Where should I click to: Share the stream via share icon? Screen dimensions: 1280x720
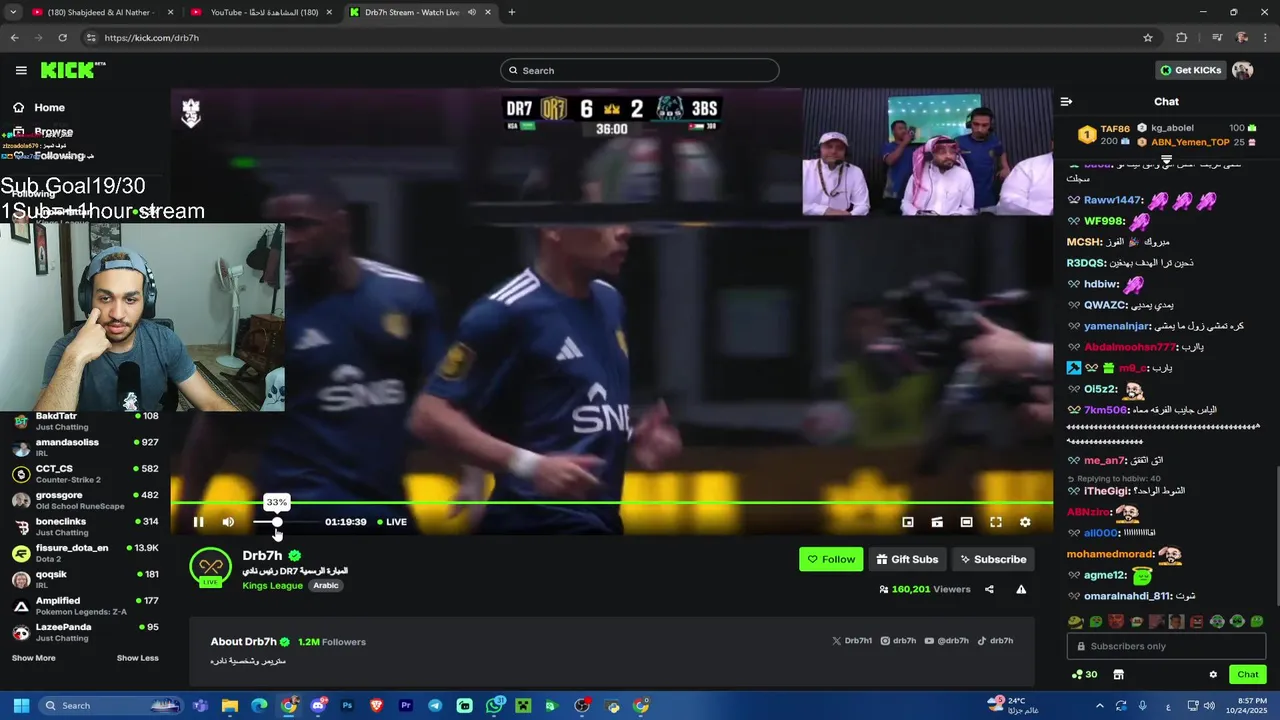coord(989,589)
